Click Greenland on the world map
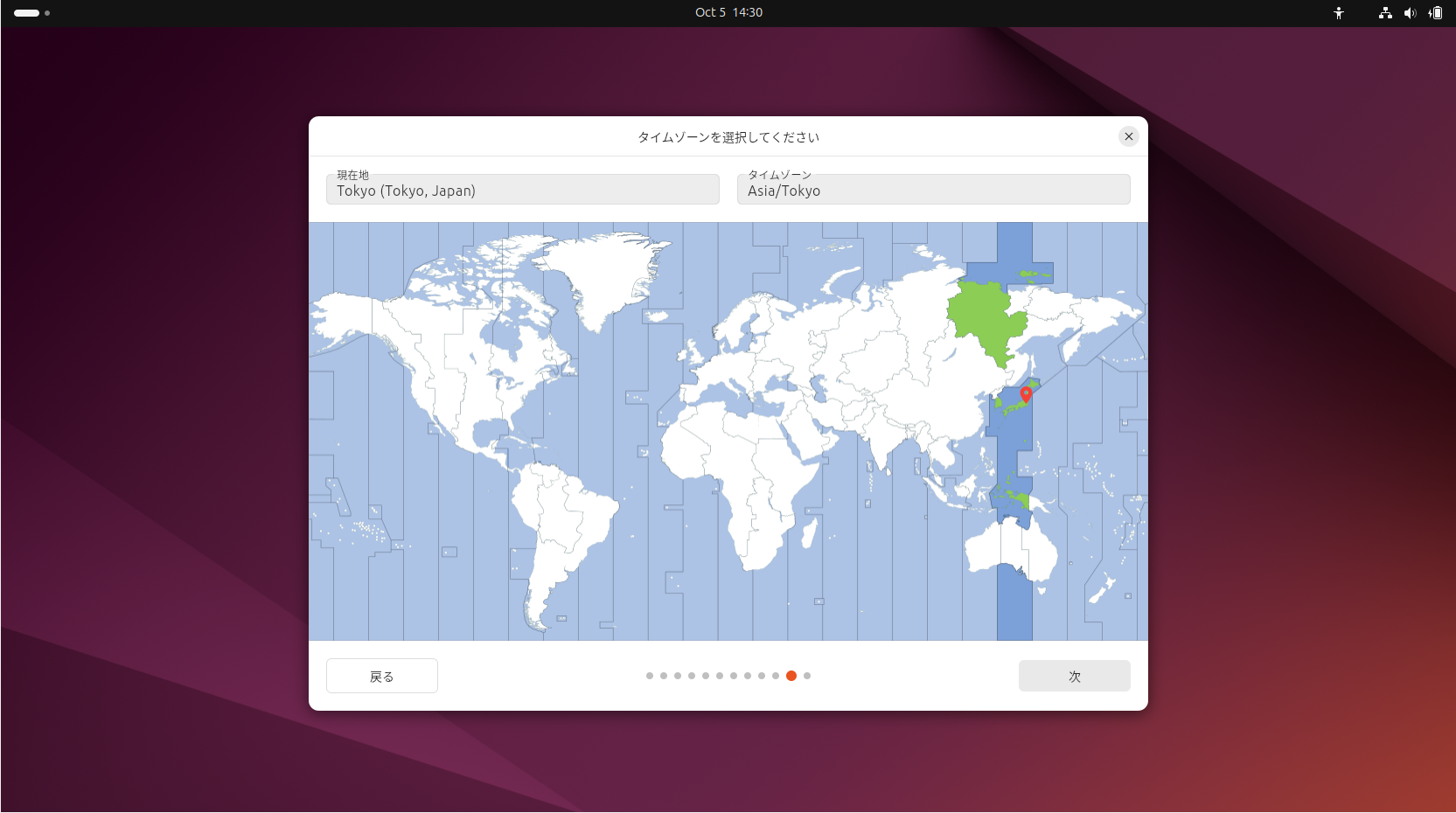 603,271
